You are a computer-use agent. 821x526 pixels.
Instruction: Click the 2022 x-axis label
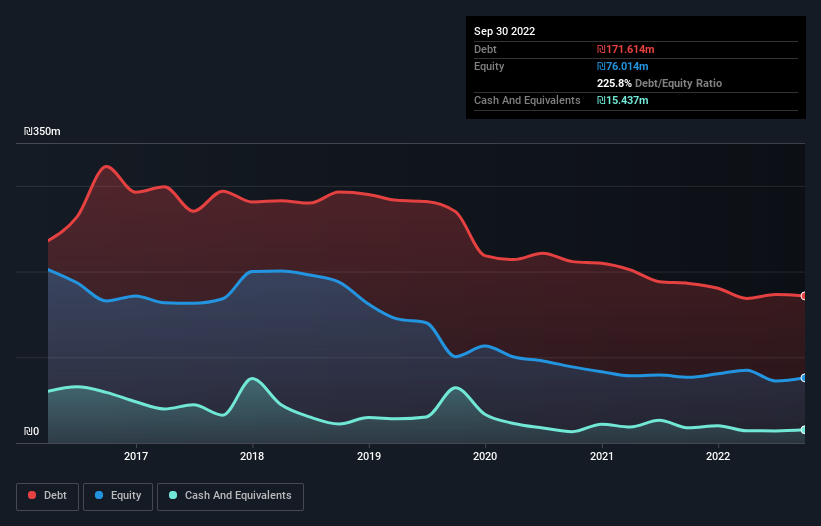tap(718, 456)
